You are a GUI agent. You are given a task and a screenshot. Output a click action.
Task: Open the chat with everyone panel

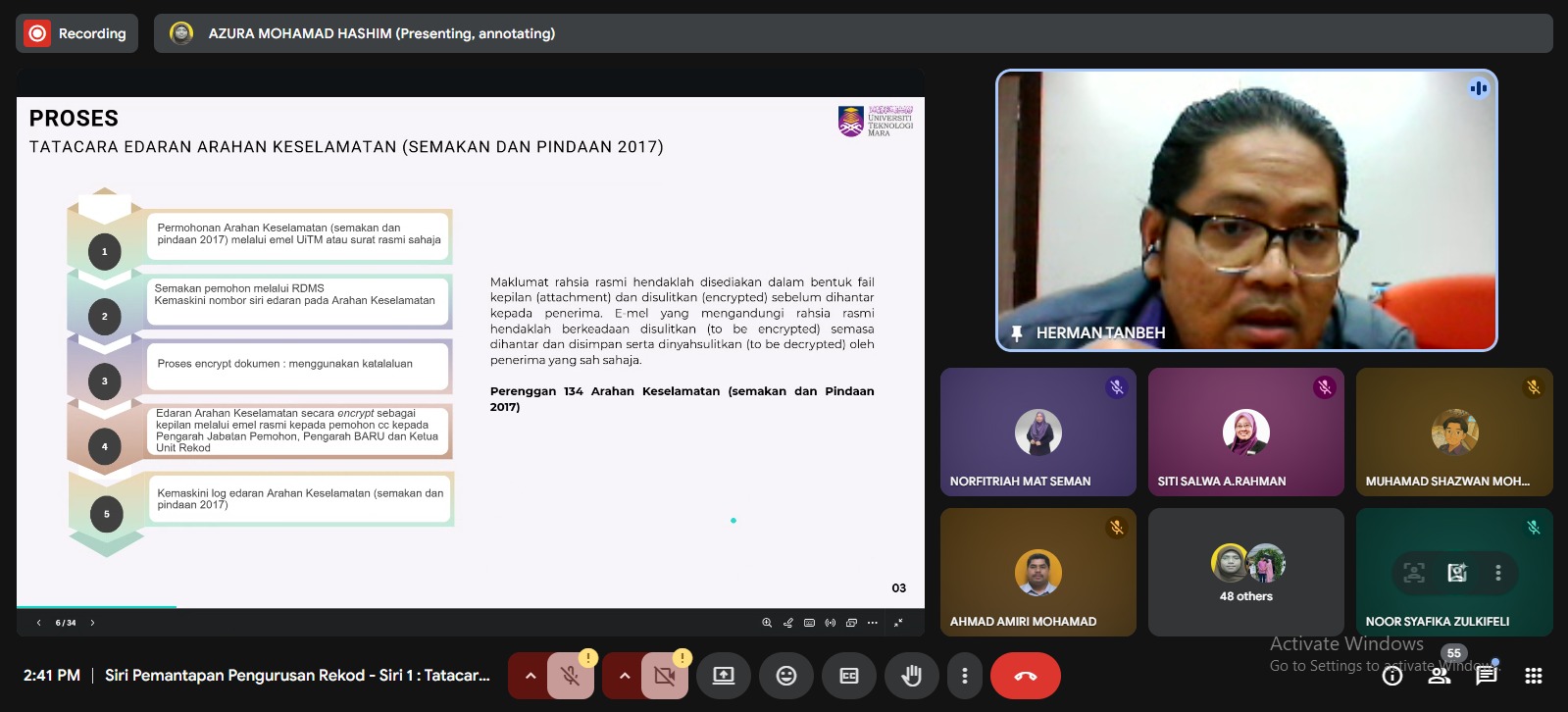coord(1487,676)
